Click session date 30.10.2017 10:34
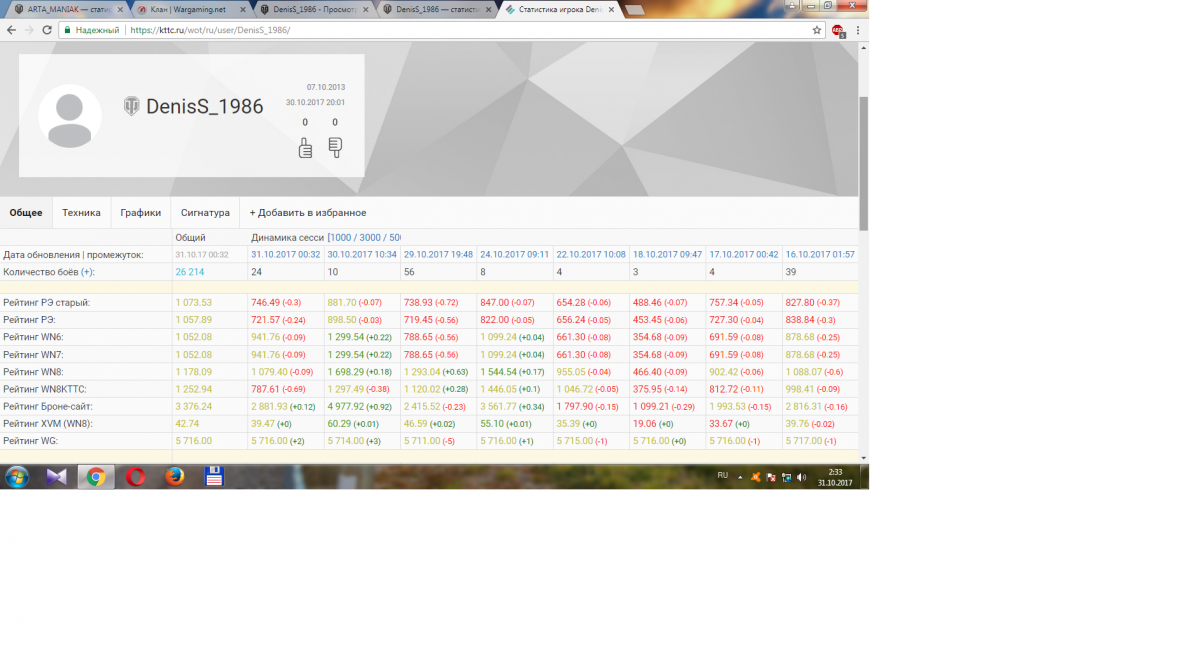The image size is (1200, 655). click(x=362, y=255)
